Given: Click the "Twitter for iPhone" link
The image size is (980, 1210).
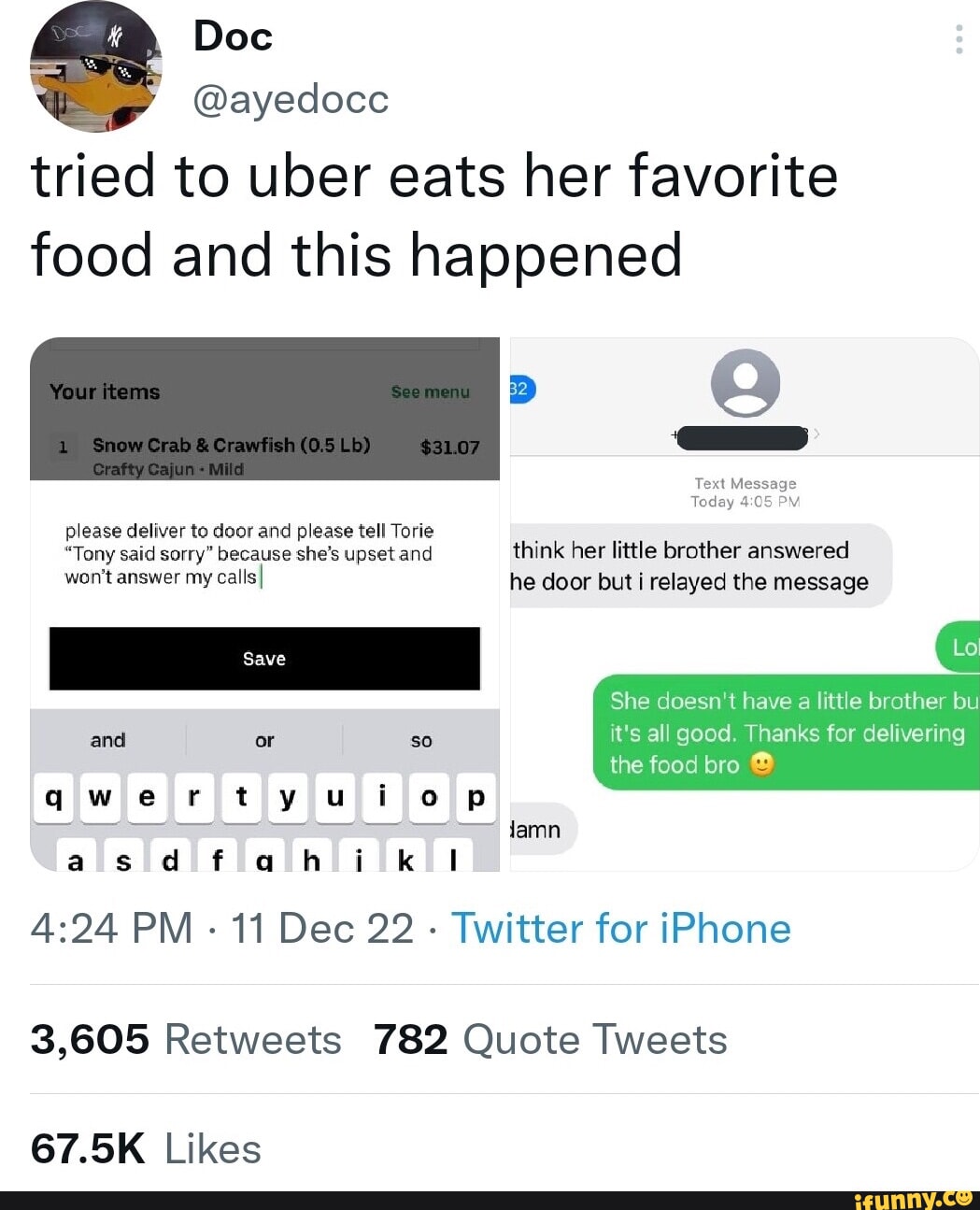Looking at the screenshot, I should (x=621, y=928).
